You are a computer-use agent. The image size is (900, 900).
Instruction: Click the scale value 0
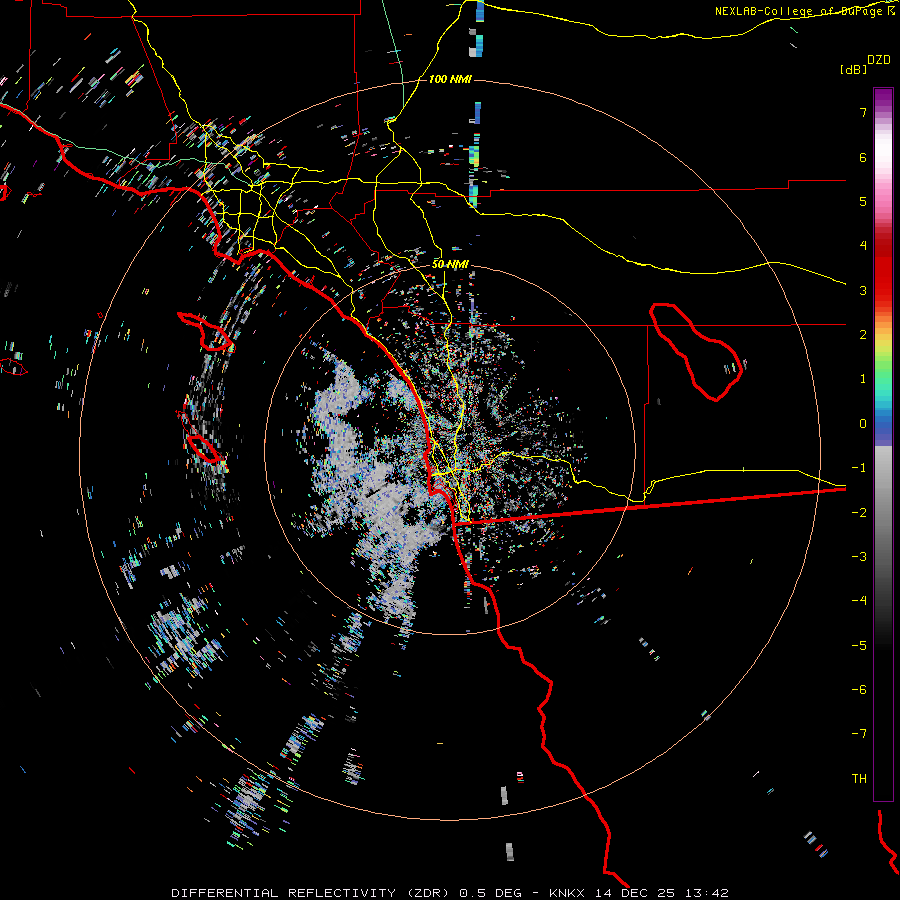point(863,424)
